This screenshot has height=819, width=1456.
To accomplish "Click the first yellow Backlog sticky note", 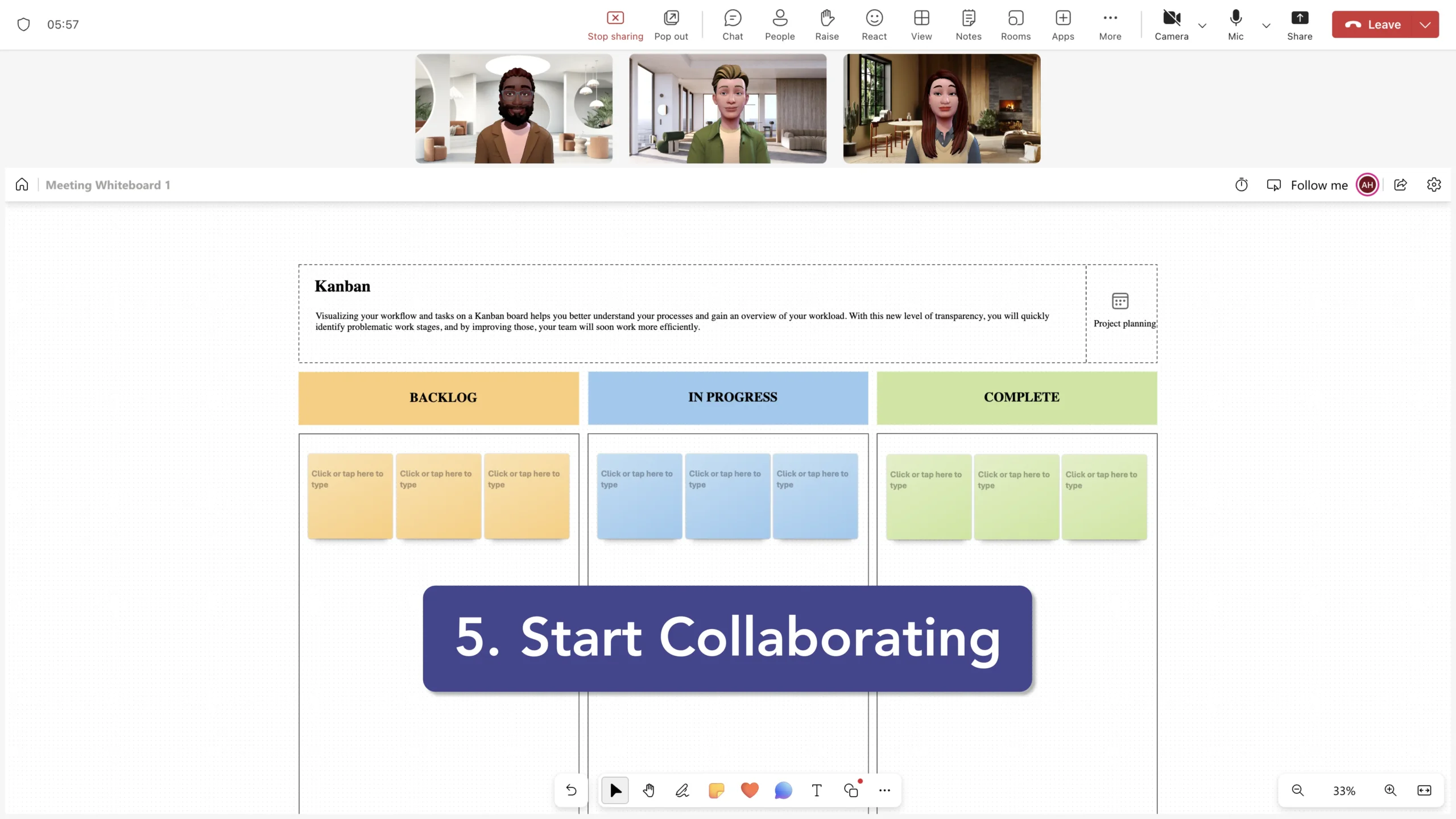I will [350, 496].
